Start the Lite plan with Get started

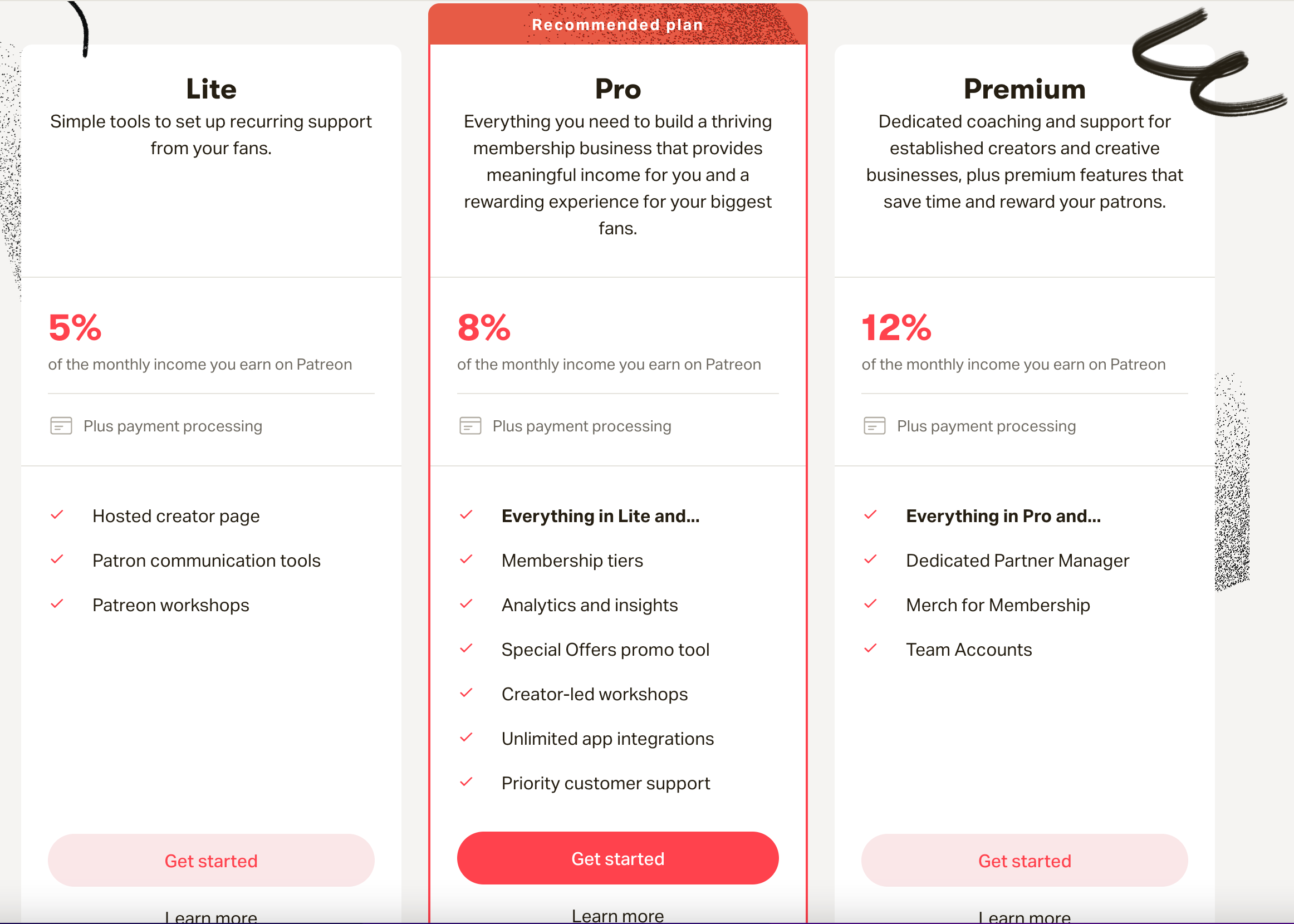click(211, 861)
